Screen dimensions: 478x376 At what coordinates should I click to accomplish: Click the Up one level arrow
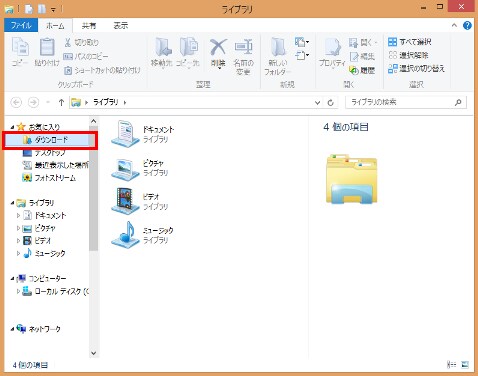tap(61, 102)
